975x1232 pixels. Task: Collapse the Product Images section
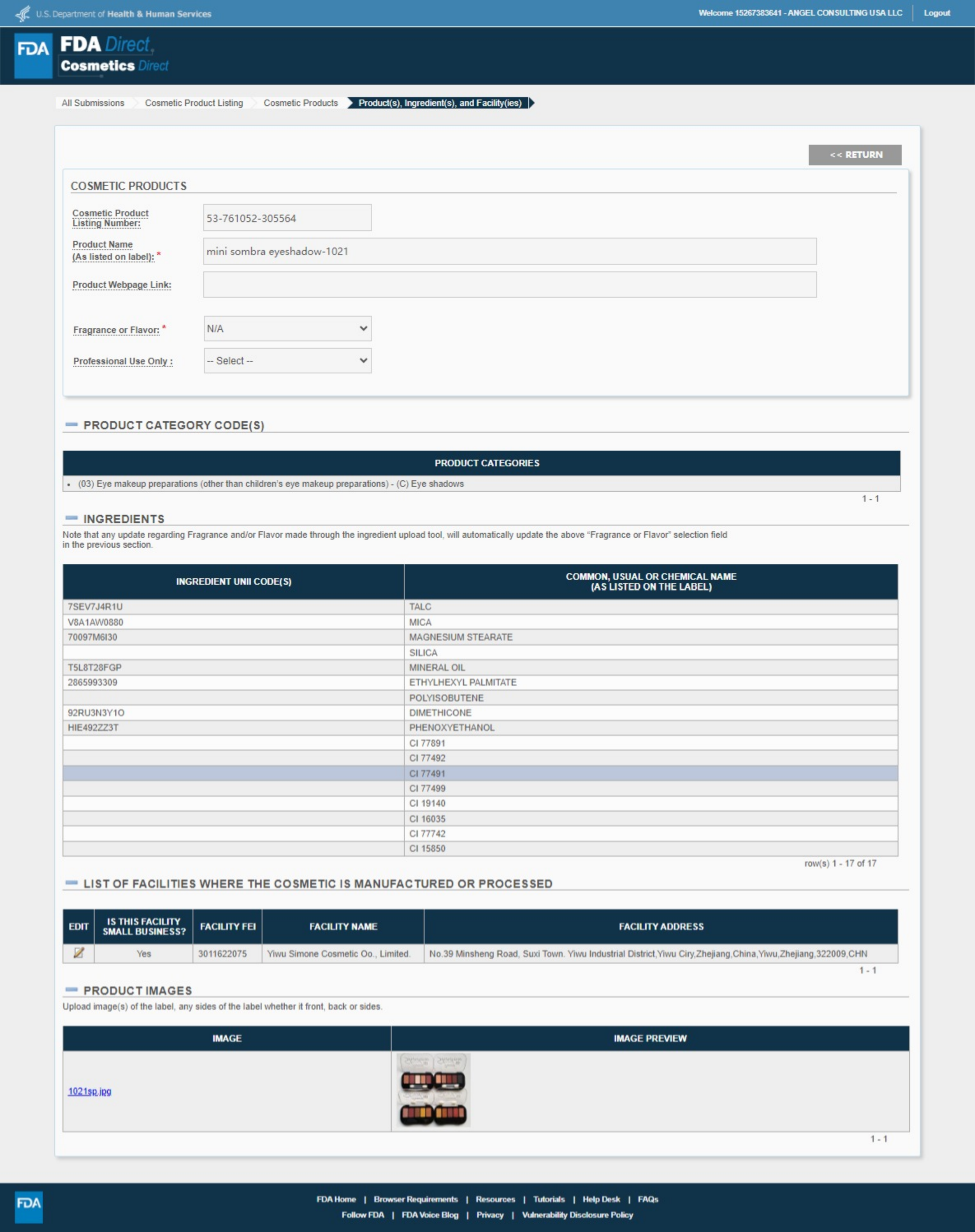coord(71,989)
